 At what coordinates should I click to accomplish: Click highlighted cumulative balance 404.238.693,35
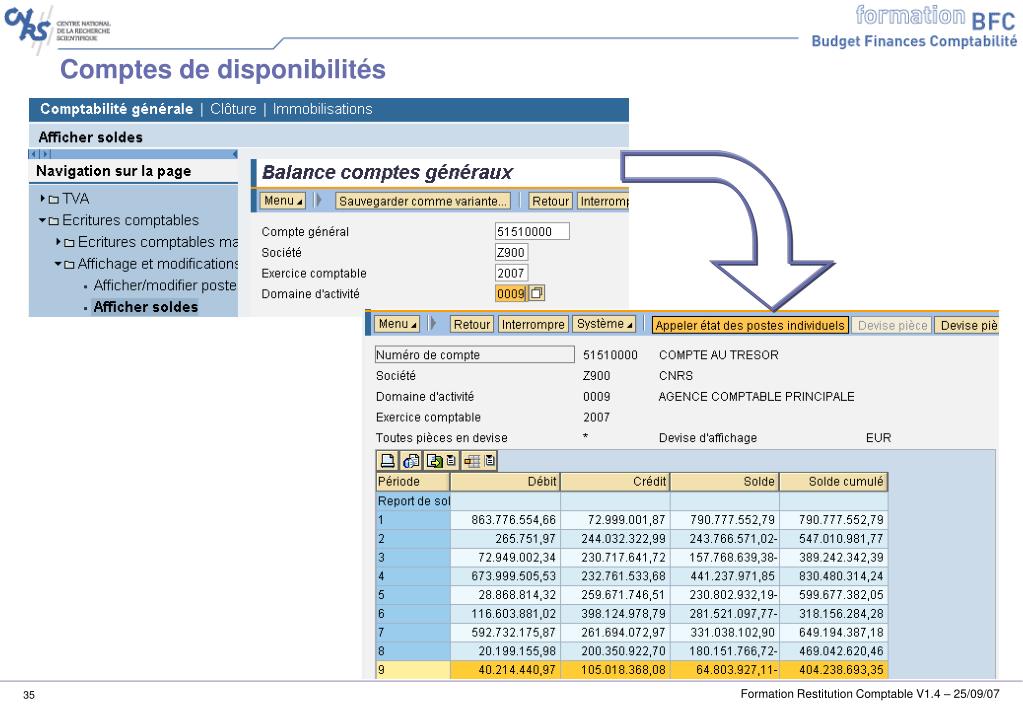coord(841,670)
